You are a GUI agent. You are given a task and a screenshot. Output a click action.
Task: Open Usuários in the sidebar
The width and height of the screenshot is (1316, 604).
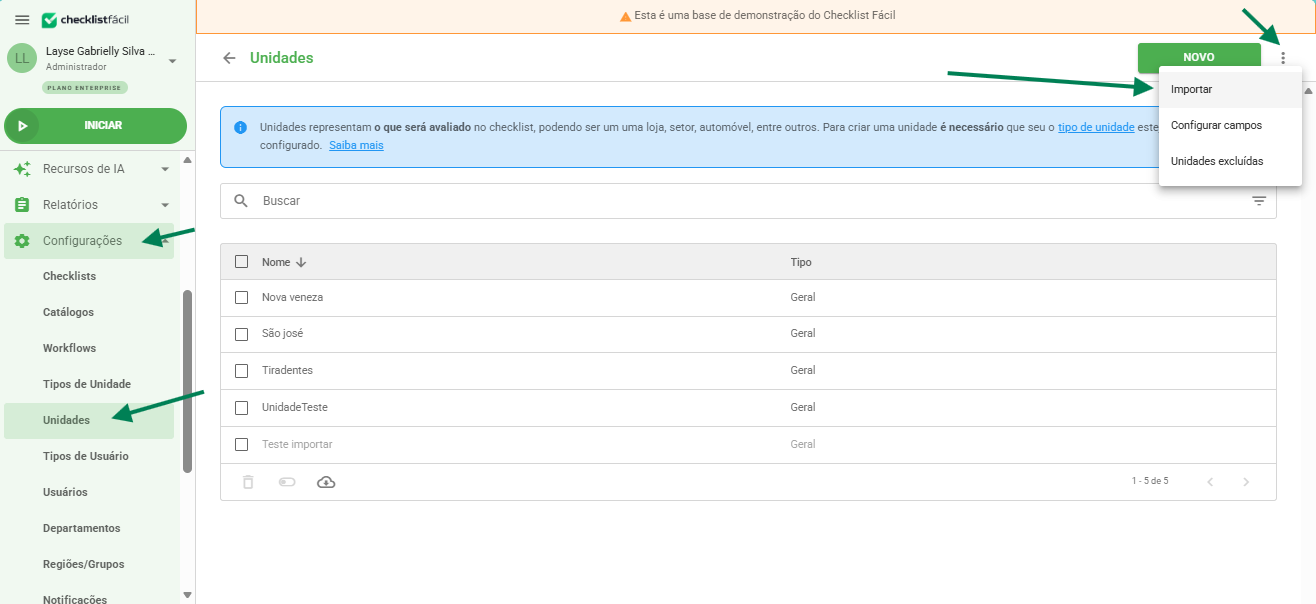point(65,492)
